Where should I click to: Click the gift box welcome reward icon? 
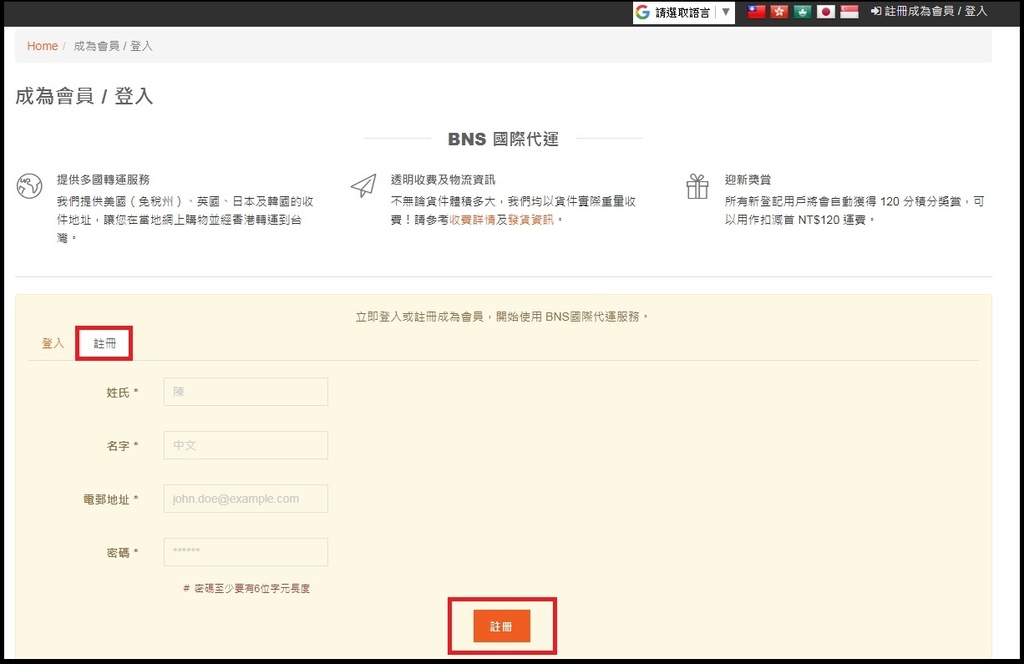(697, 186)
